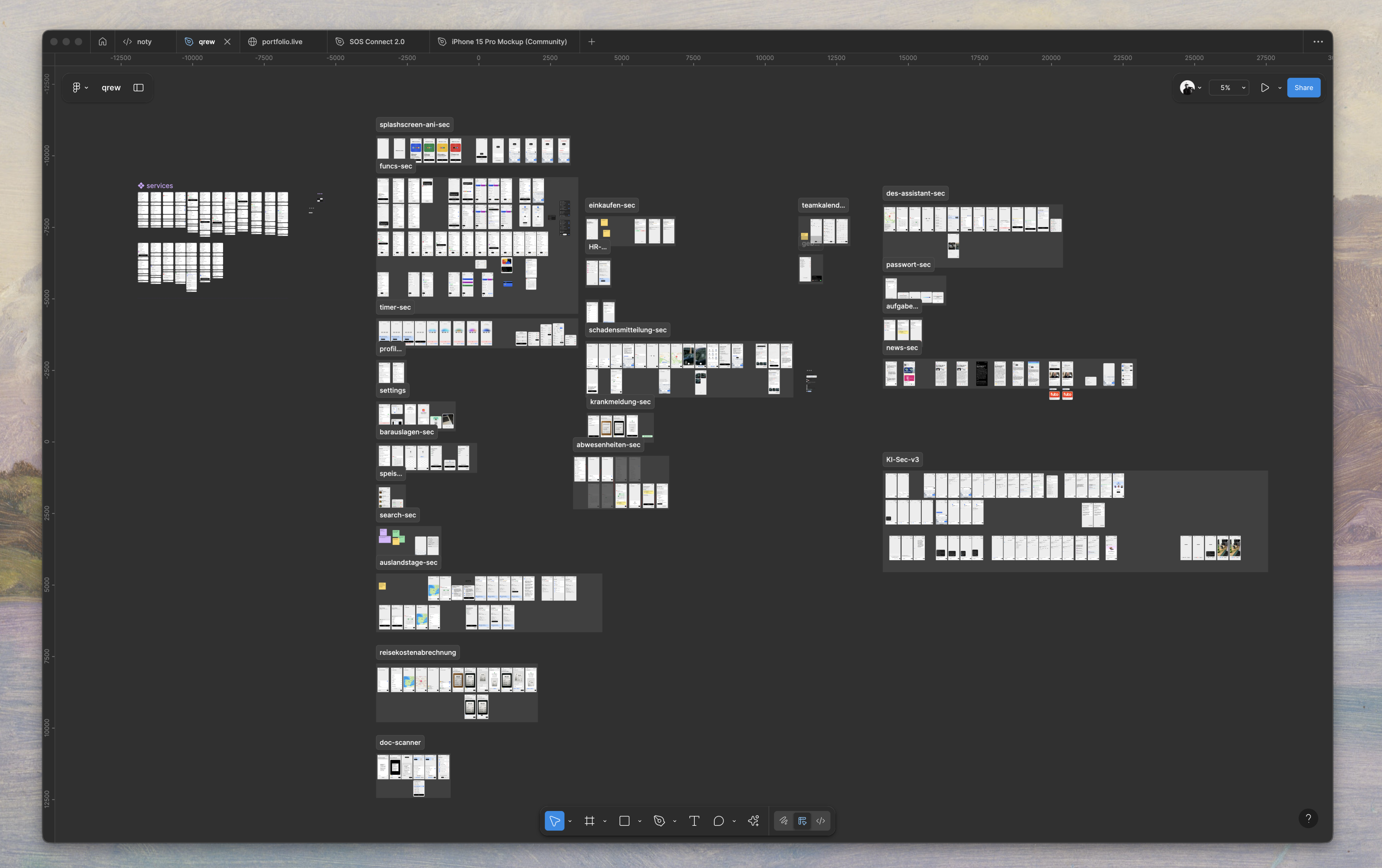The height and width of the screenshot is (868, 1382).
Task: Open the 5% zoom level dropdown
Action: (1229, 88)
